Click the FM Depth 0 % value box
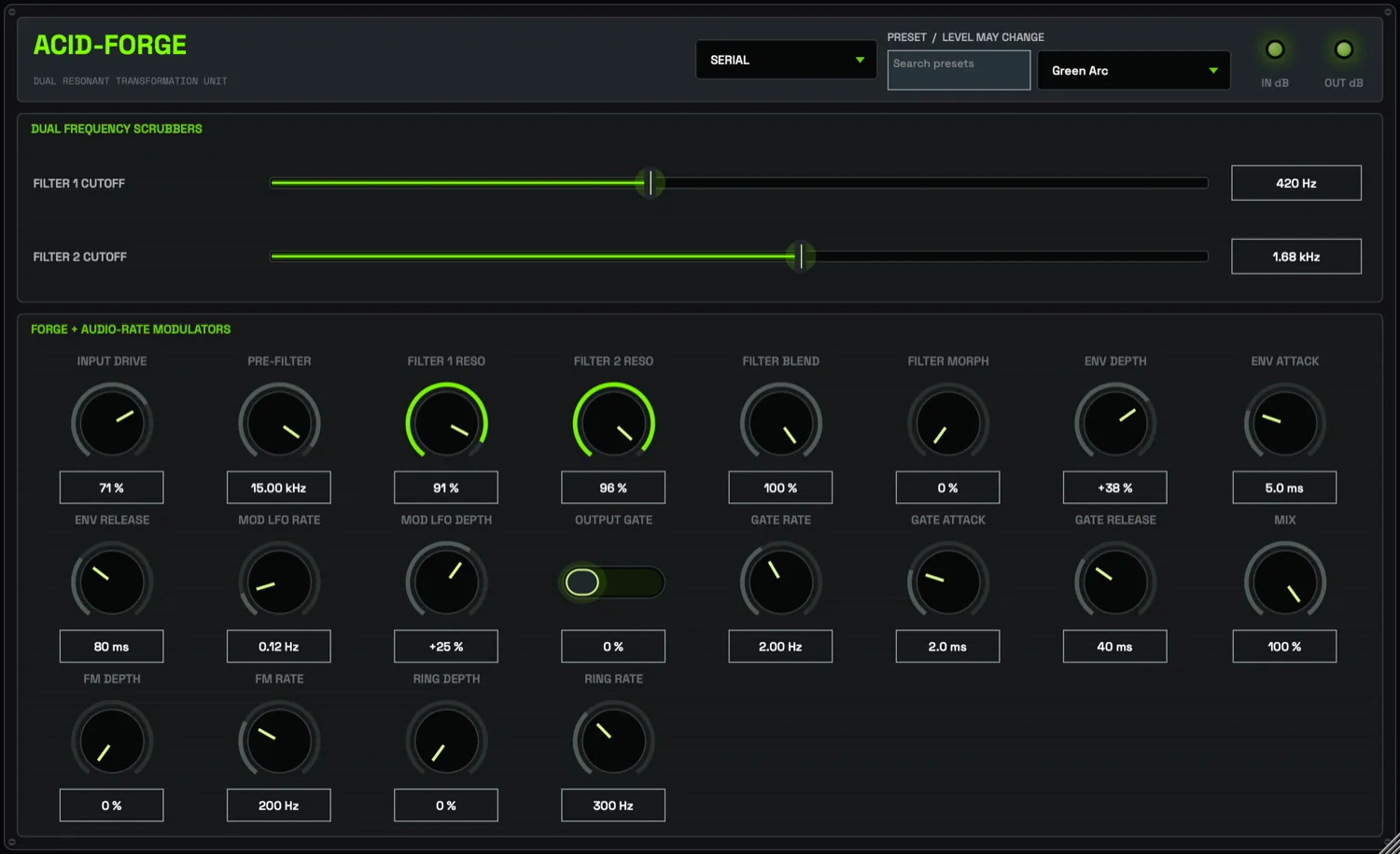Image resolution: width=1400 pixels, height=854 pixels. [112, 805]
